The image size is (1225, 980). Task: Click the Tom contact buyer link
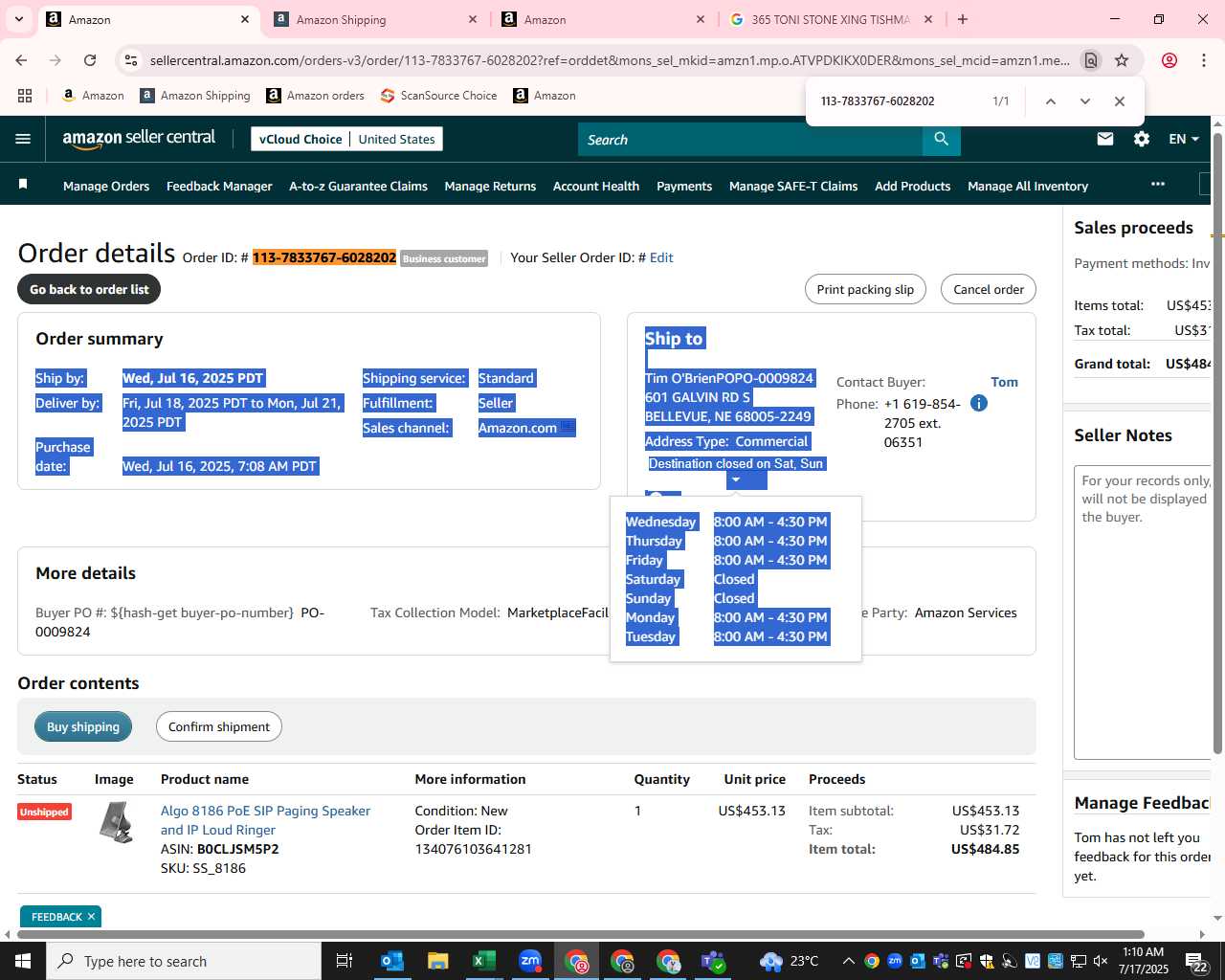1004,382
